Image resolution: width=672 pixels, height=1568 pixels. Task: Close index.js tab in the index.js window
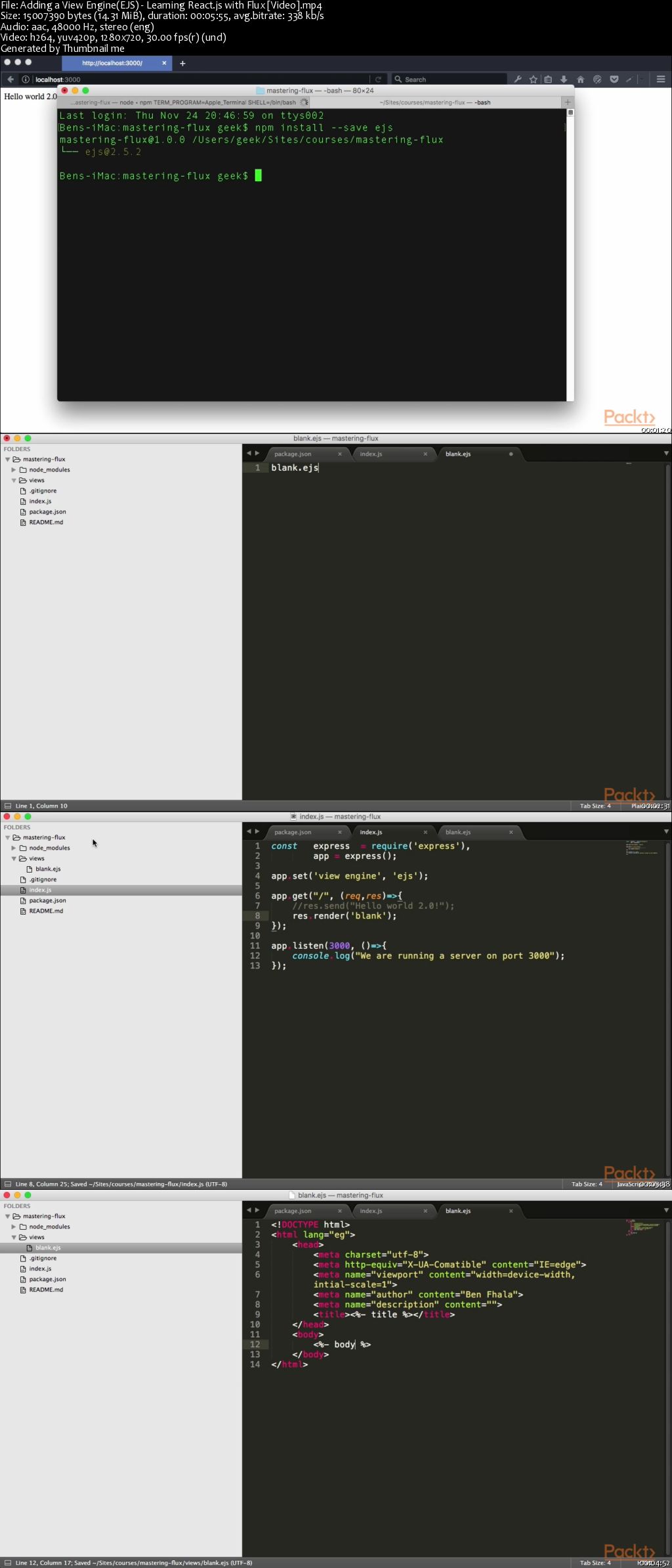425,832
